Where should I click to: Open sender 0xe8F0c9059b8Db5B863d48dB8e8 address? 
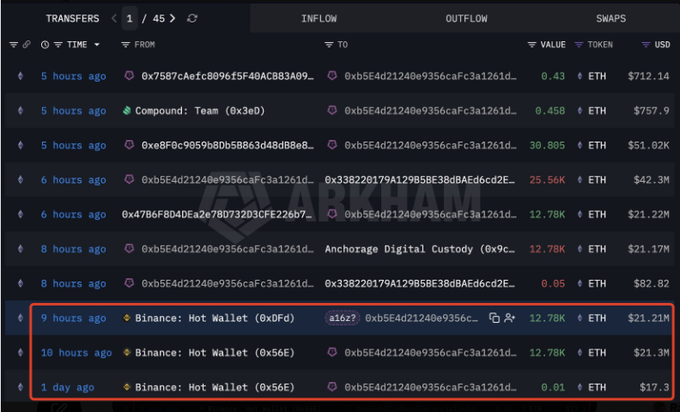[227, 145]
